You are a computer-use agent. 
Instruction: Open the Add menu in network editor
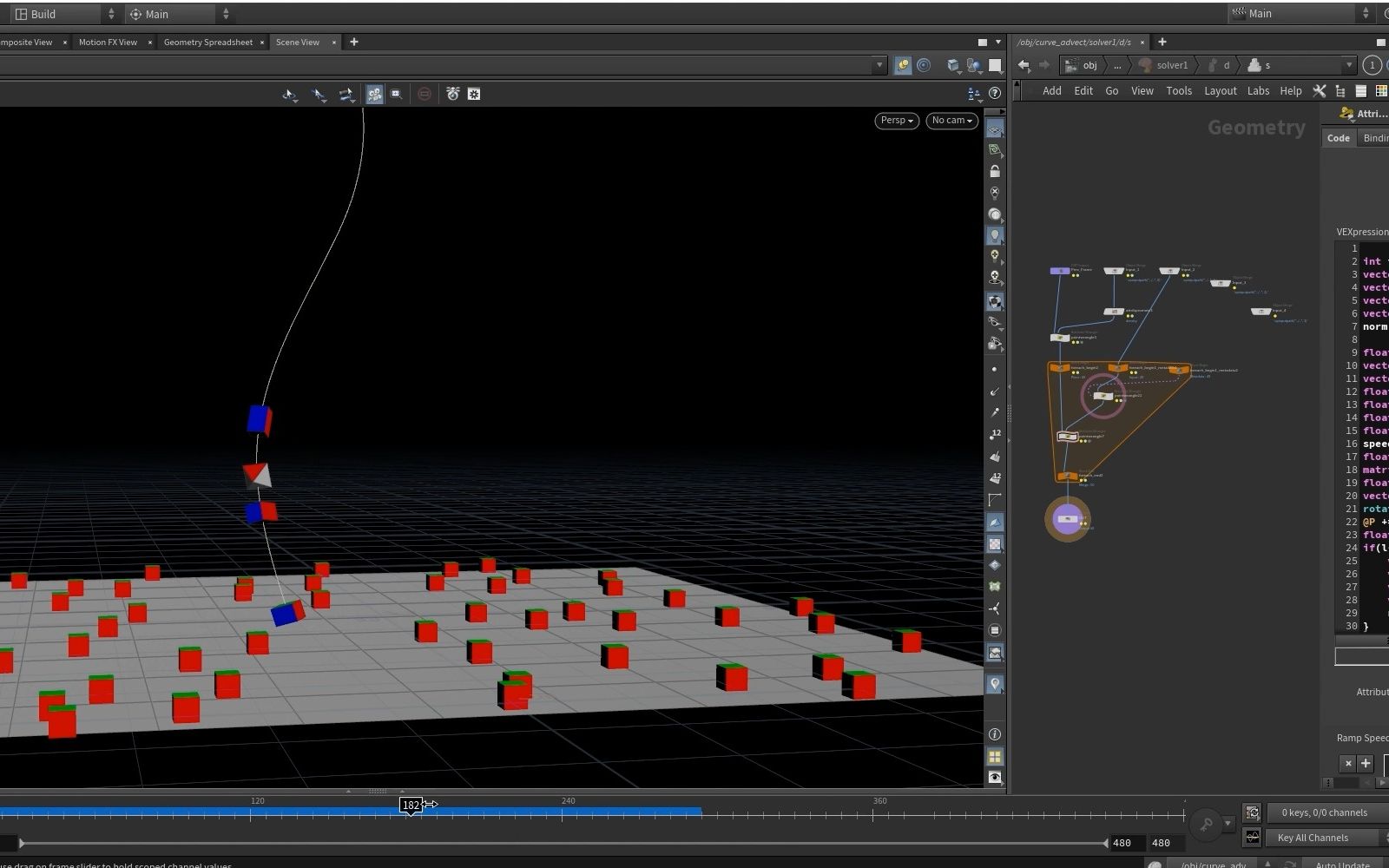(1051, 91)
